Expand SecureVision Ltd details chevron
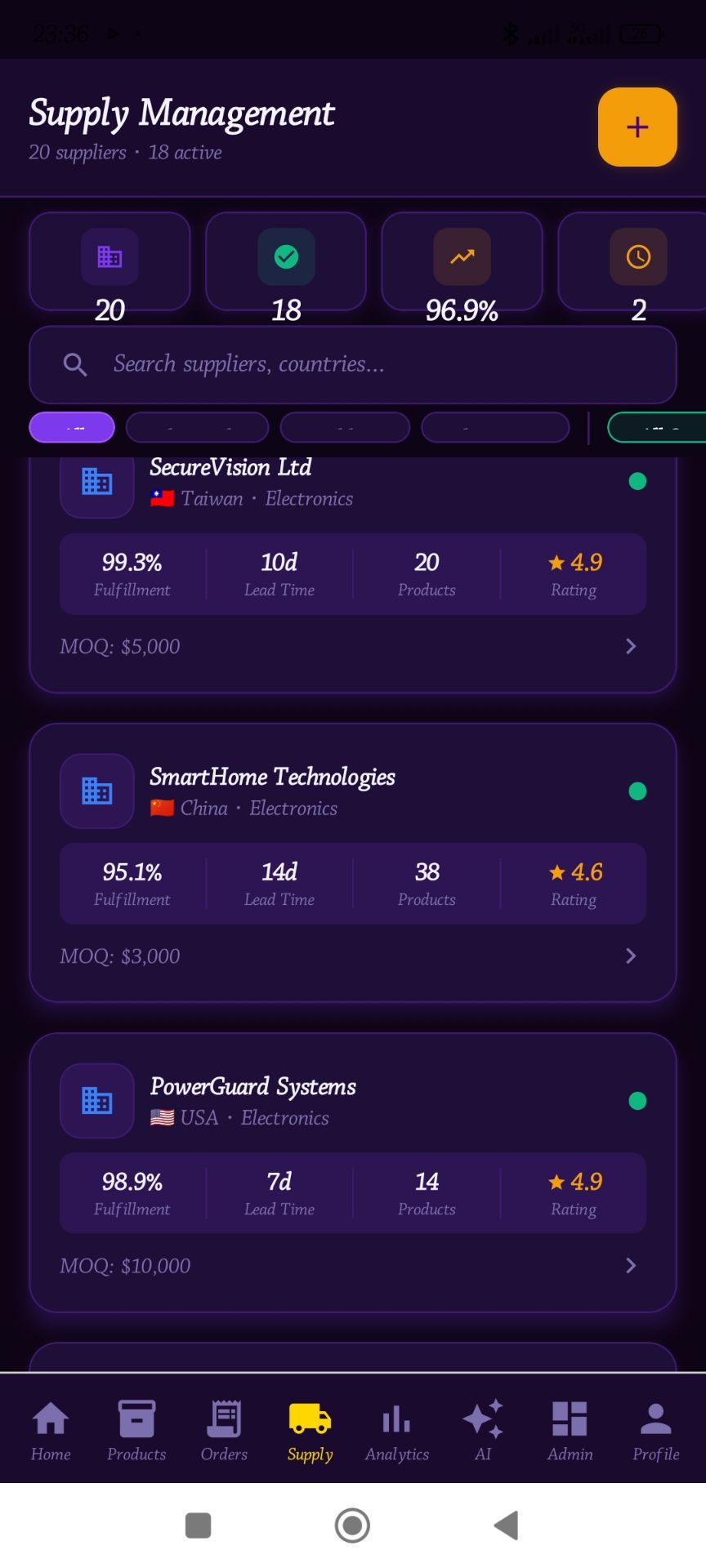 point(631,646)
